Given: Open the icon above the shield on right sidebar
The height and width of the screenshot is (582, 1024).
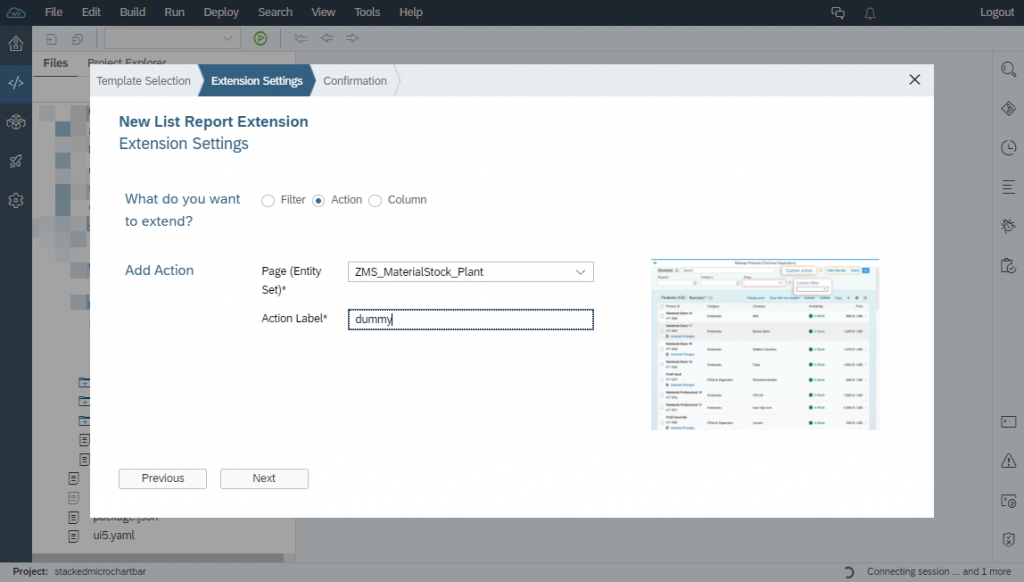Looking at the screenshot, I should (x=1008, y=501).
